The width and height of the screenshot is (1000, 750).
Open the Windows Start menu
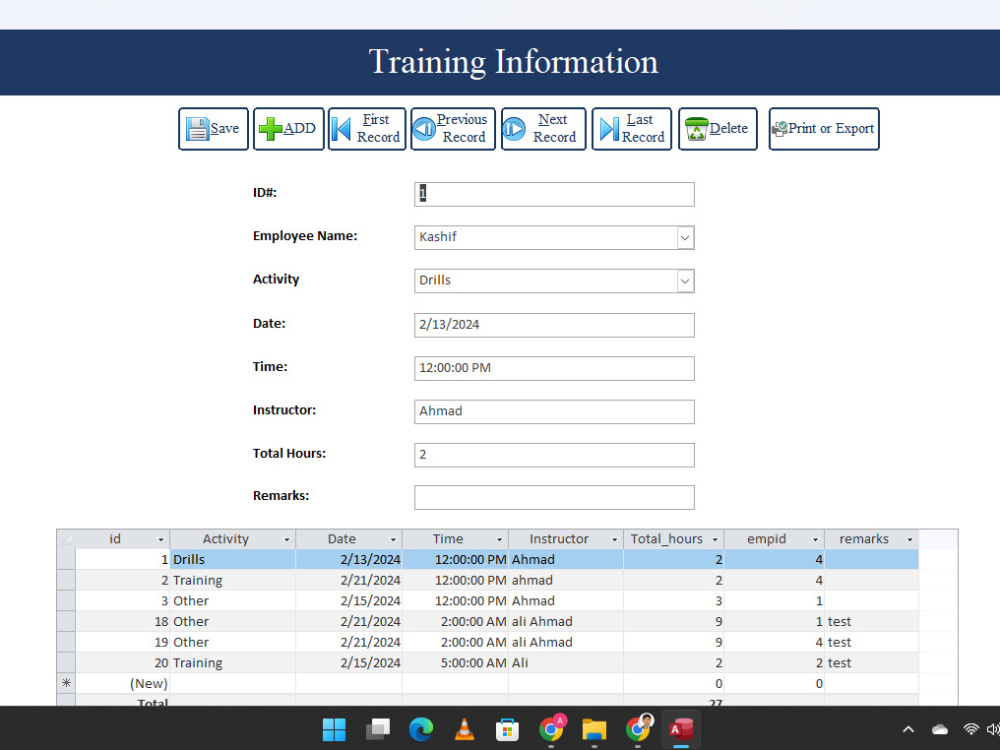[334, 730]
